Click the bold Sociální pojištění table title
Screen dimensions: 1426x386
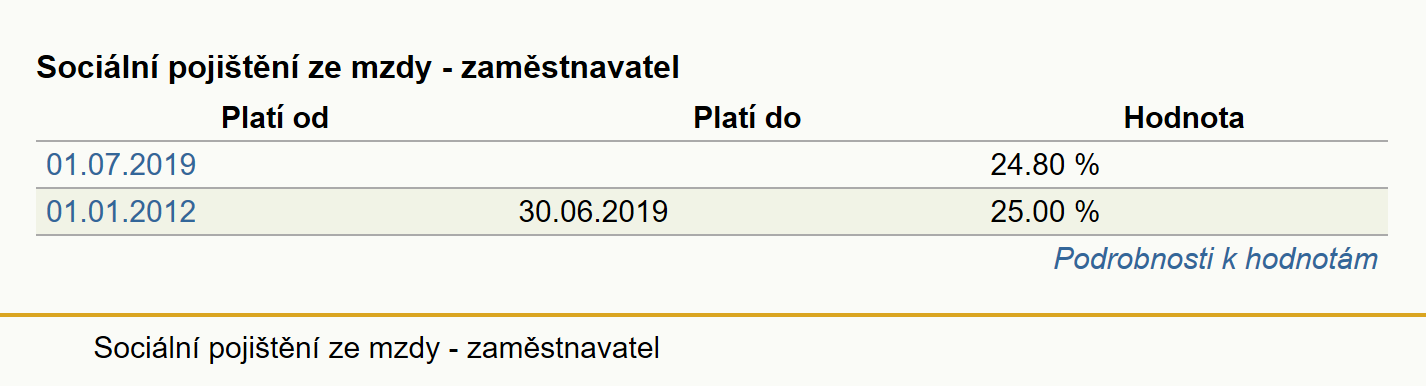[358, 69]
